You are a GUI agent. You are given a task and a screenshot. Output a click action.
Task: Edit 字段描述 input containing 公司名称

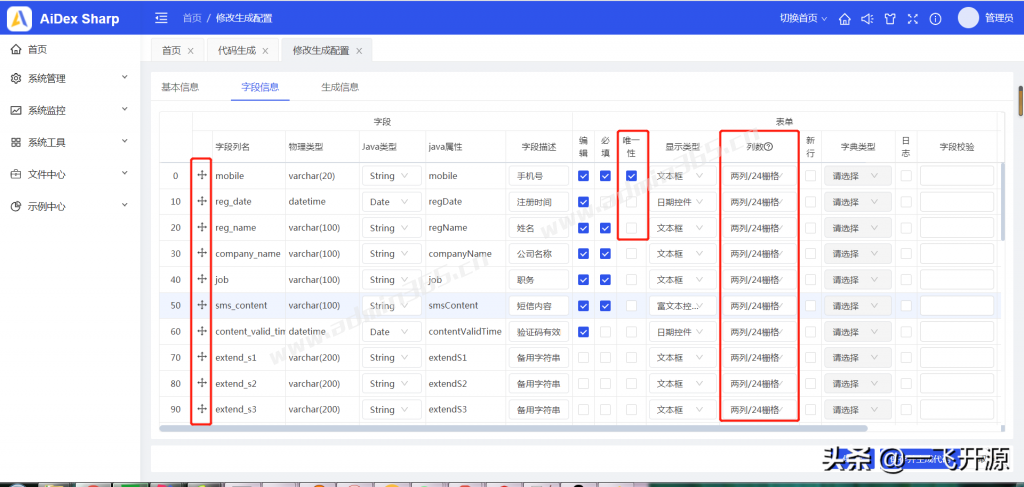point(539,254)
